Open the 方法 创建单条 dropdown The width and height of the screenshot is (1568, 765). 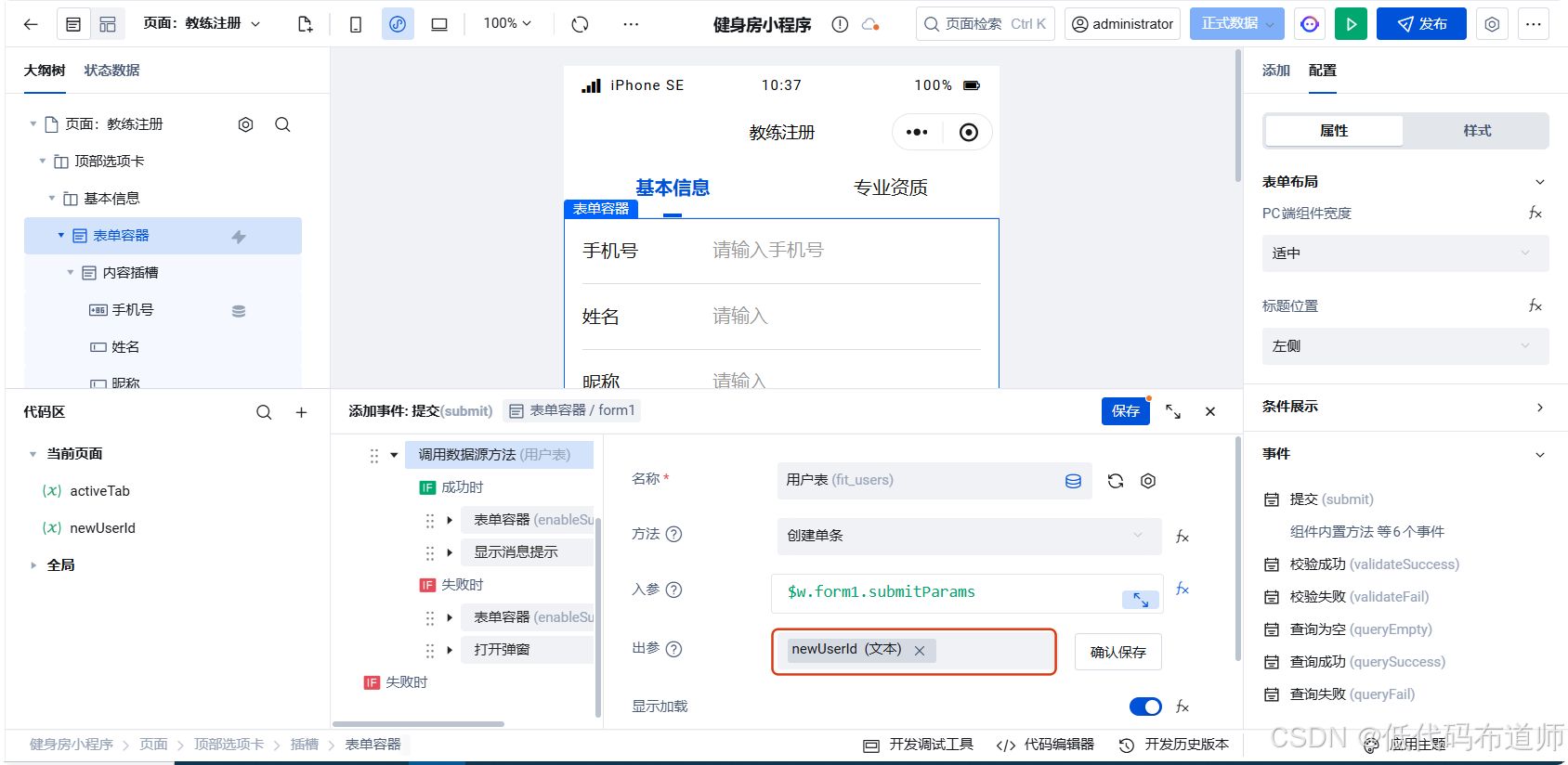click(x=969, y=536)
